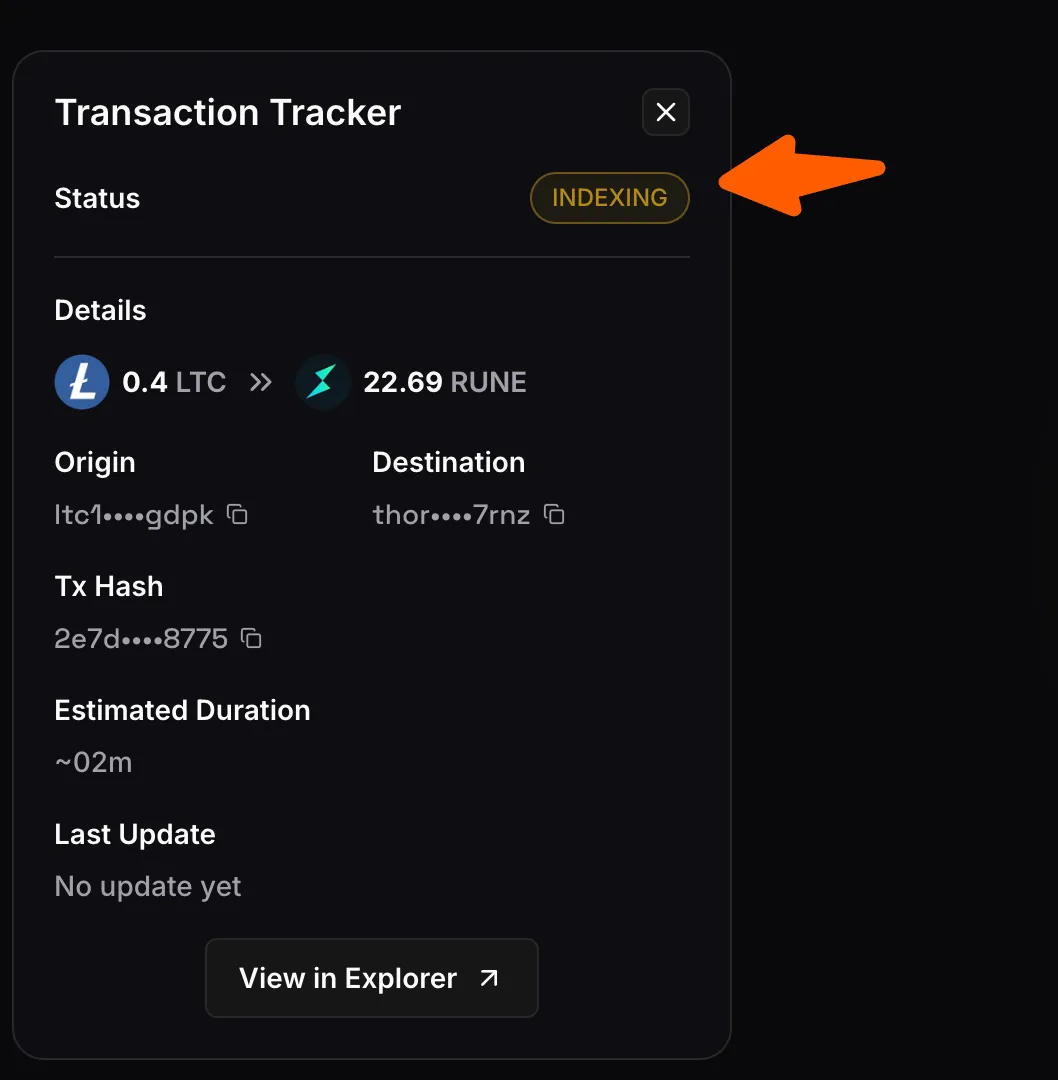Open View in Explorer button
Screen dimensions: 1058x1080
point(372,978)
